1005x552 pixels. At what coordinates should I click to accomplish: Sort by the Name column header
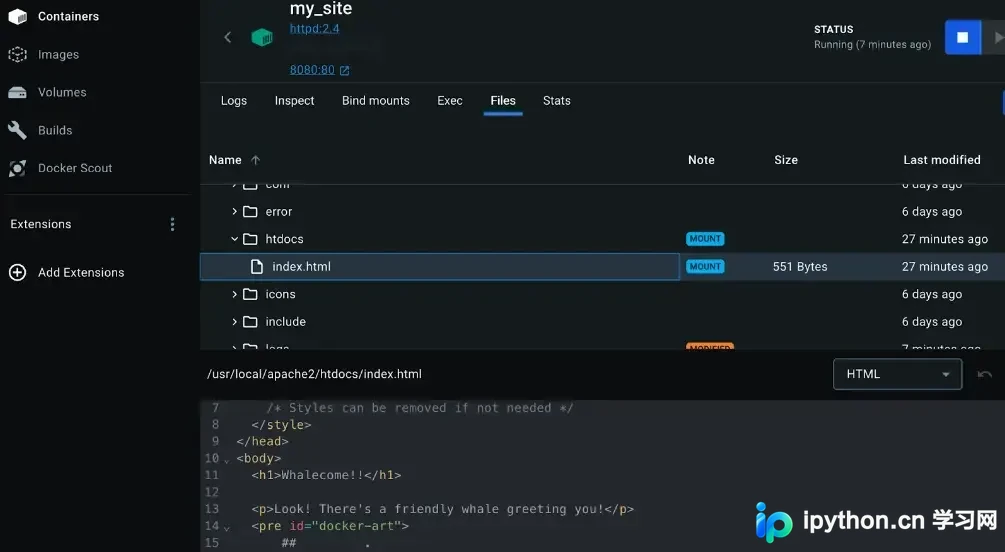point(225,160)
